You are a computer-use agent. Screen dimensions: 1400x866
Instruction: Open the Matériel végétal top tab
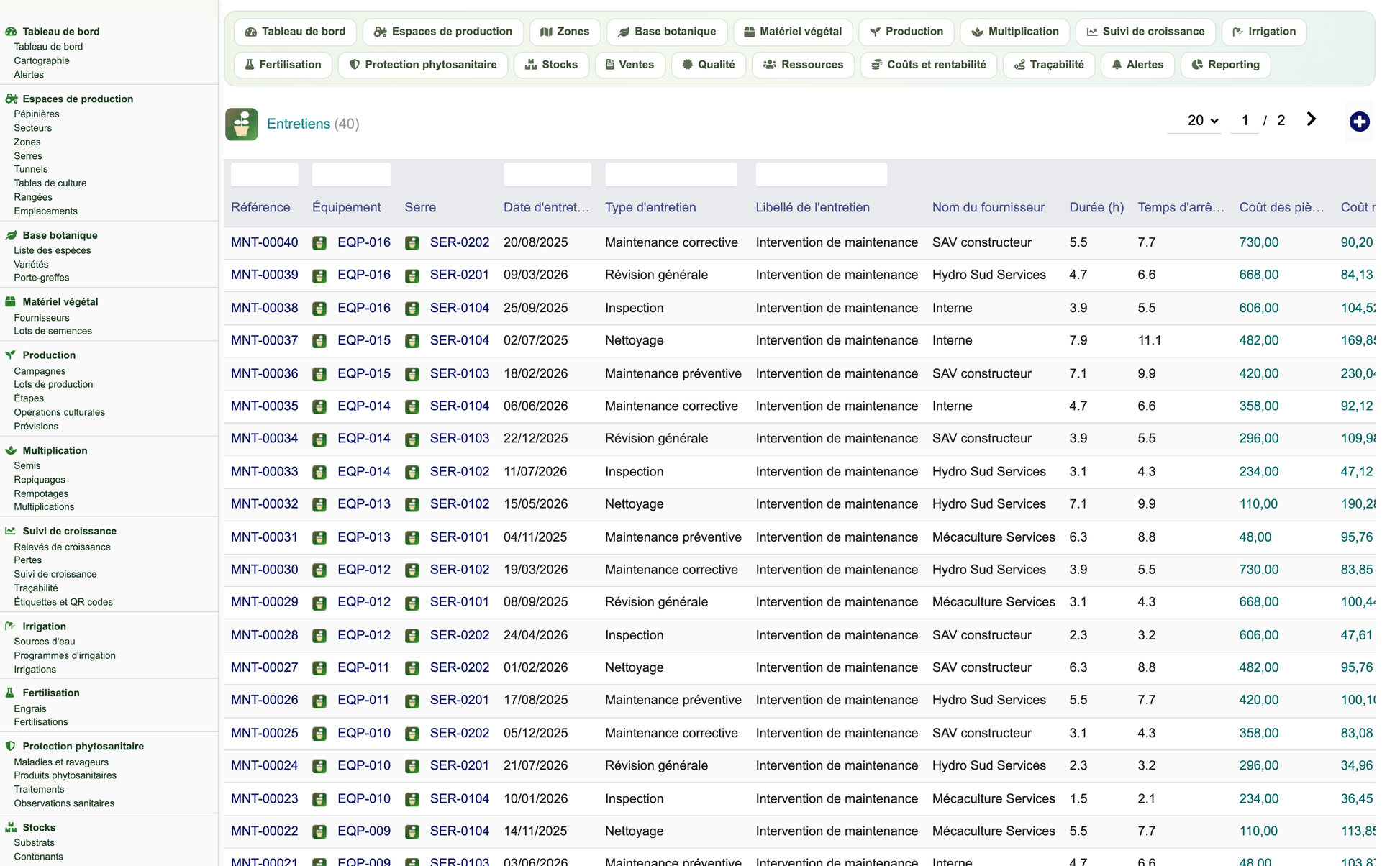[x=793, y=32]
